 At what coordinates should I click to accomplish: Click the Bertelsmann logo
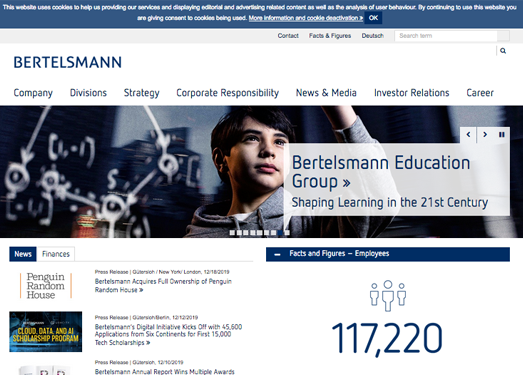point(67,62)
